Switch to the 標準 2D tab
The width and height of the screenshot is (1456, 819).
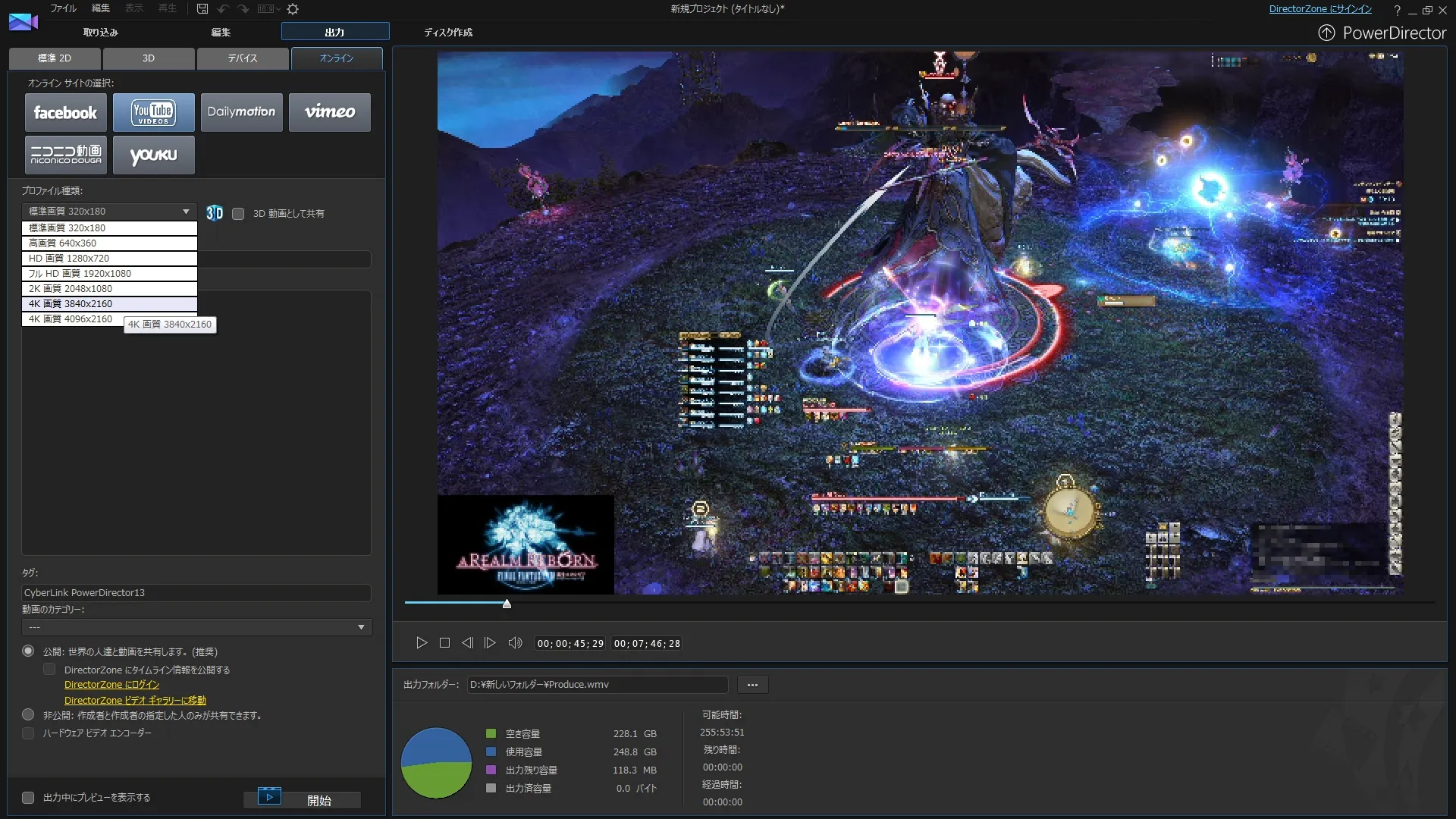click(x=55, y=58)
